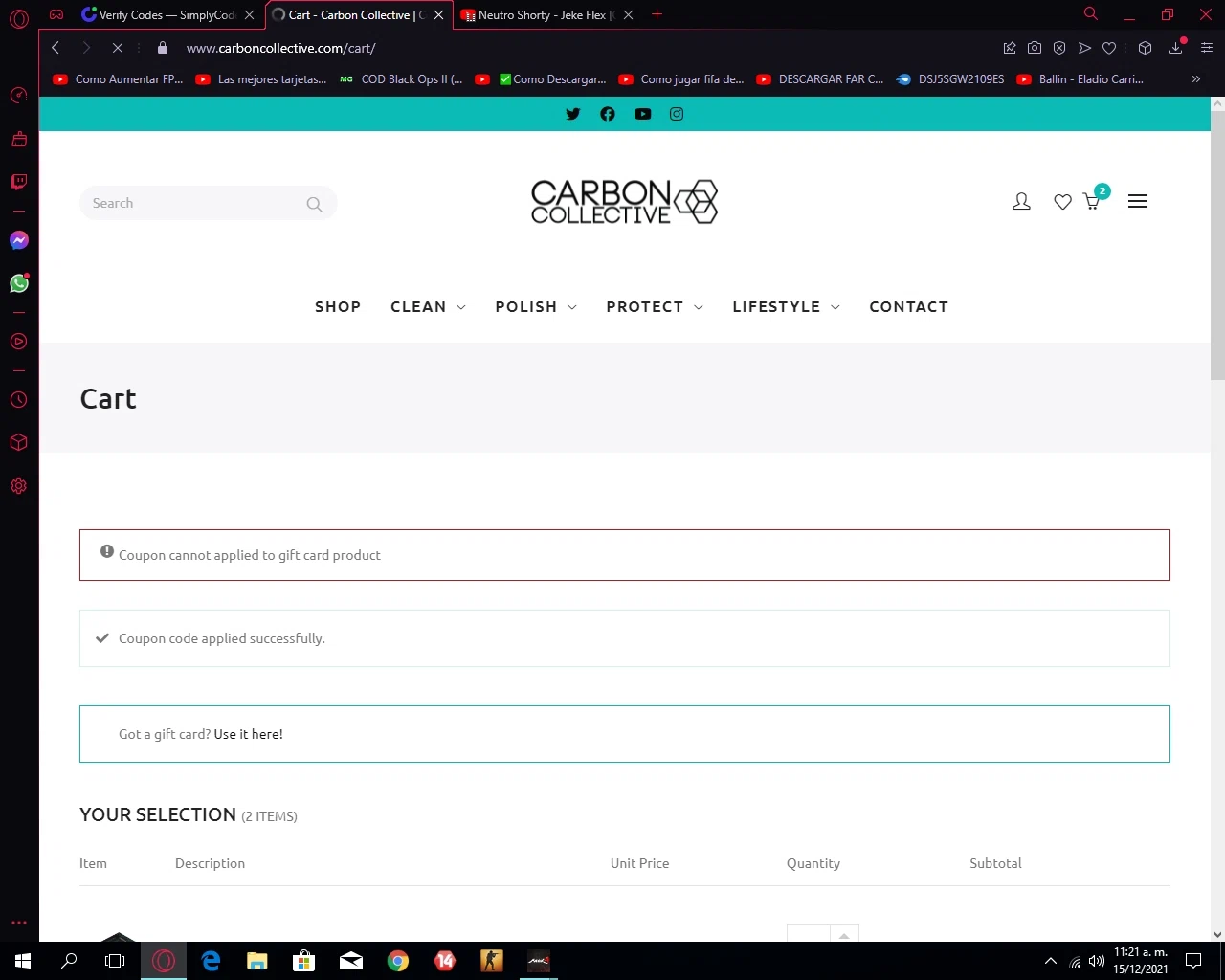This screenshot has width=1225, height=980.
Task: Open the YouTube social link
Action: (643, 114)
